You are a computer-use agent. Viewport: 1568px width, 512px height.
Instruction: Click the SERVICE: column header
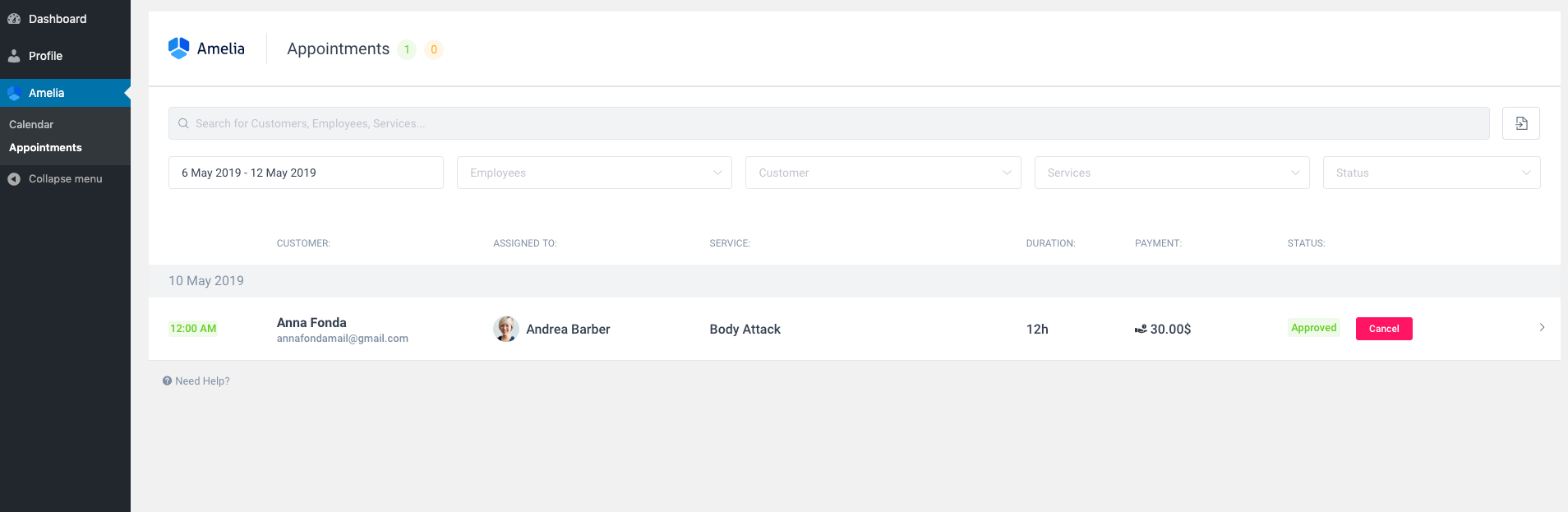coord(730,243)
